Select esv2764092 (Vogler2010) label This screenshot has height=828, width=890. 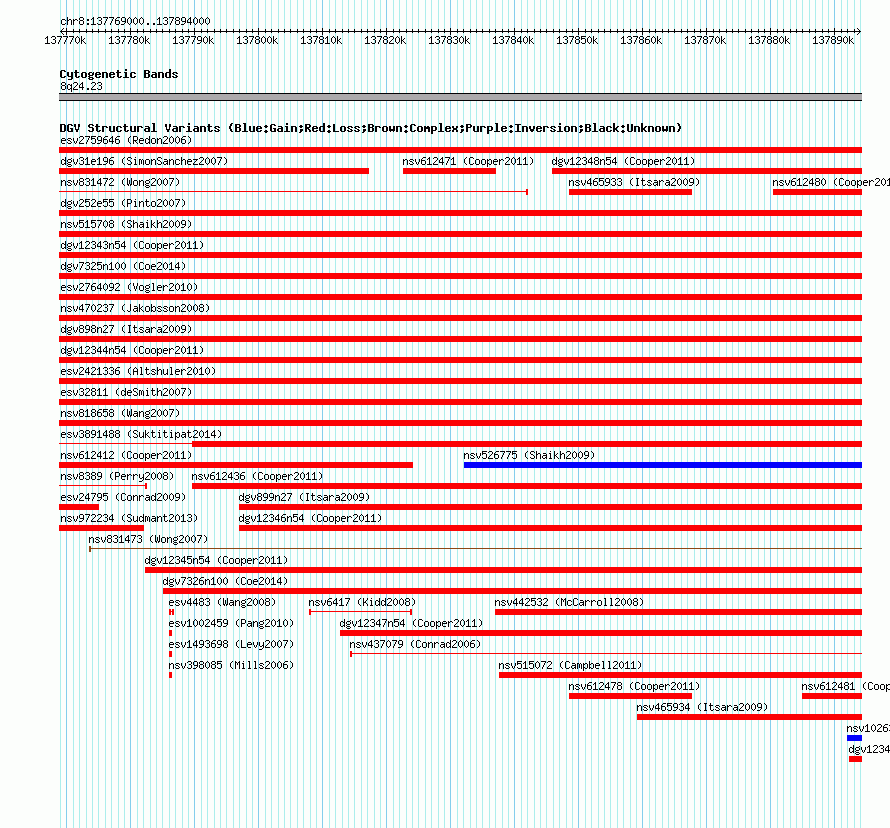click(129, 287)
